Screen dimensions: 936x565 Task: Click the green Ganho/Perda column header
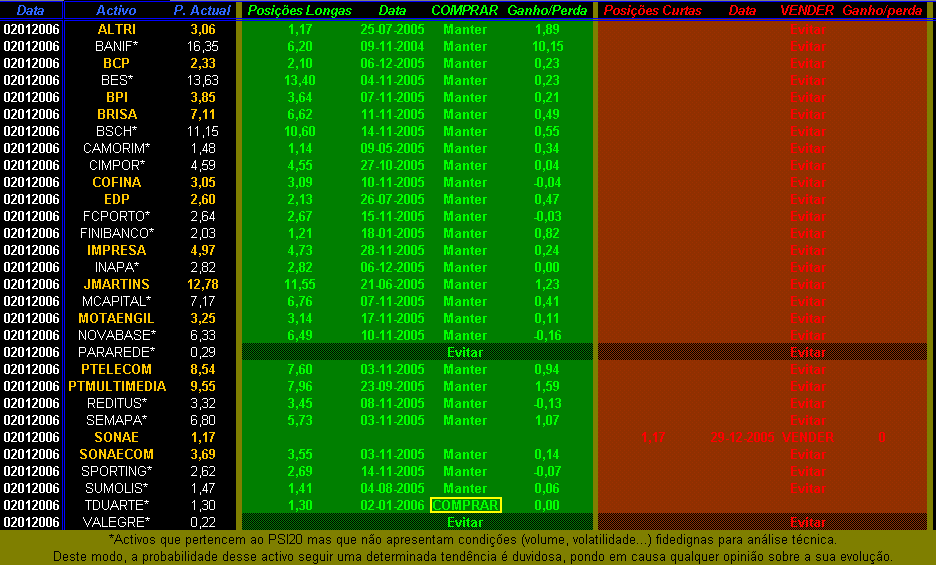tap(547, 10)
